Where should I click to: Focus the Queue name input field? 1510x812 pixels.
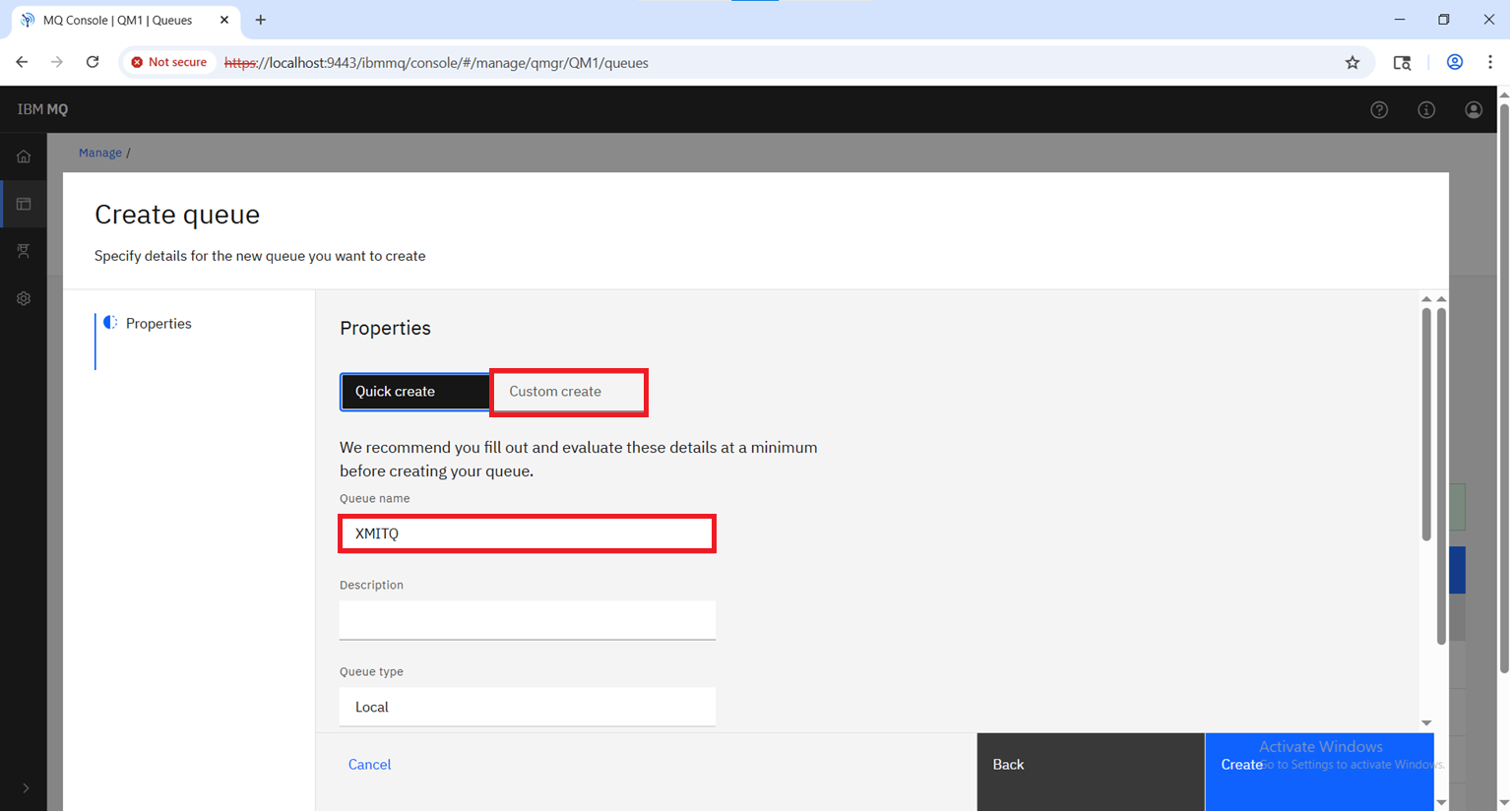click(x=528, y=533)
